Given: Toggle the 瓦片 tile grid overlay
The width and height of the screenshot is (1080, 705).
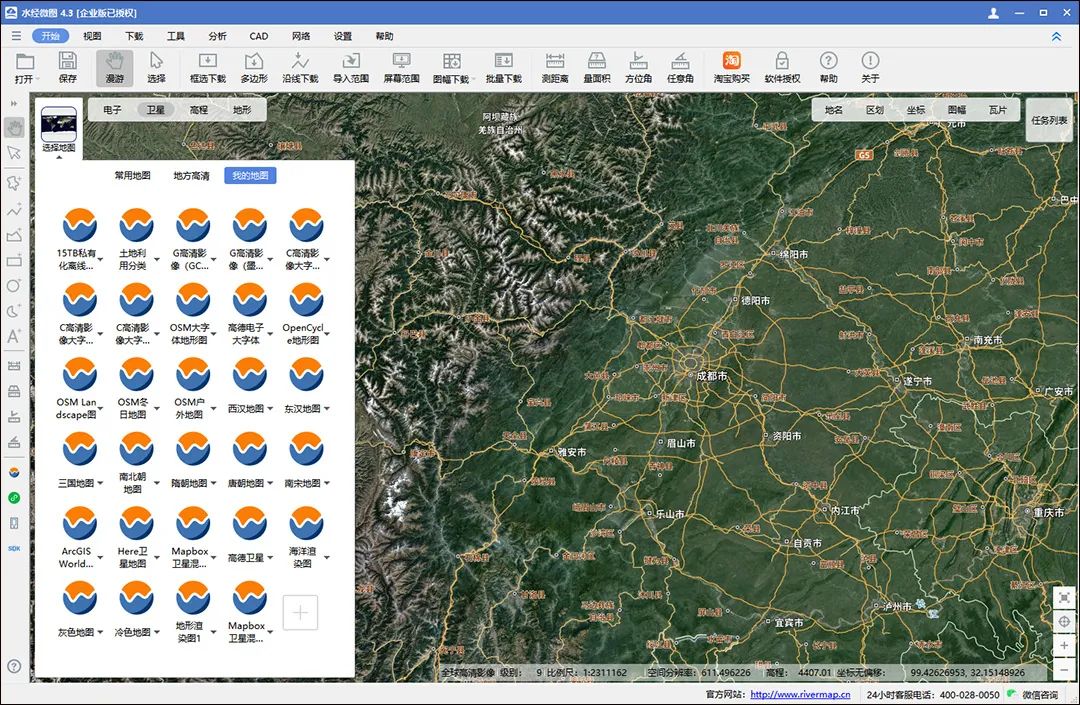Looking at the screenshot, I should pos(997,109).
